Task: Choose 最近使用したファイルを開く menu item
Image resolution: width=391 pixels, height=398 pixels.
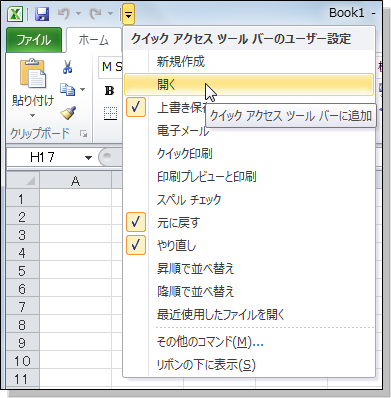Action: pos(249,315)
